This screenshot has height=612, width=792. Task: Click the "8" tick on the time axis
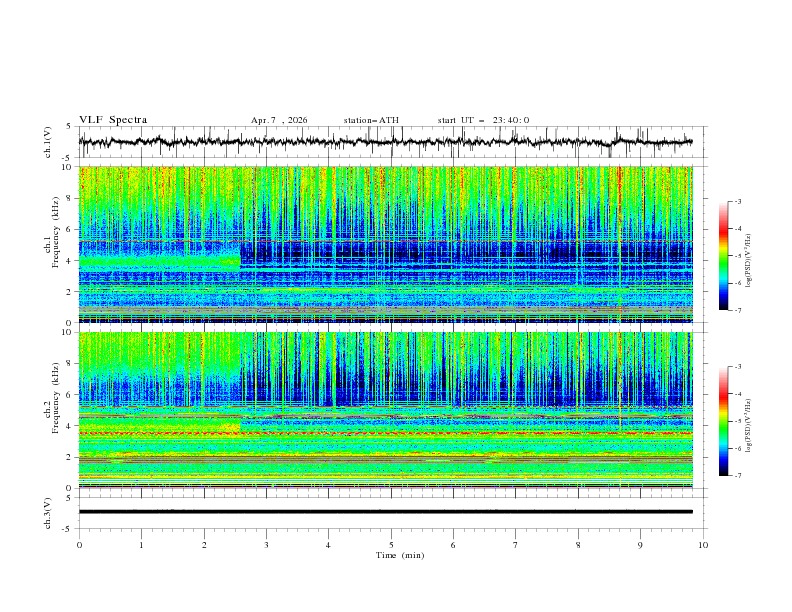point(578,545)
